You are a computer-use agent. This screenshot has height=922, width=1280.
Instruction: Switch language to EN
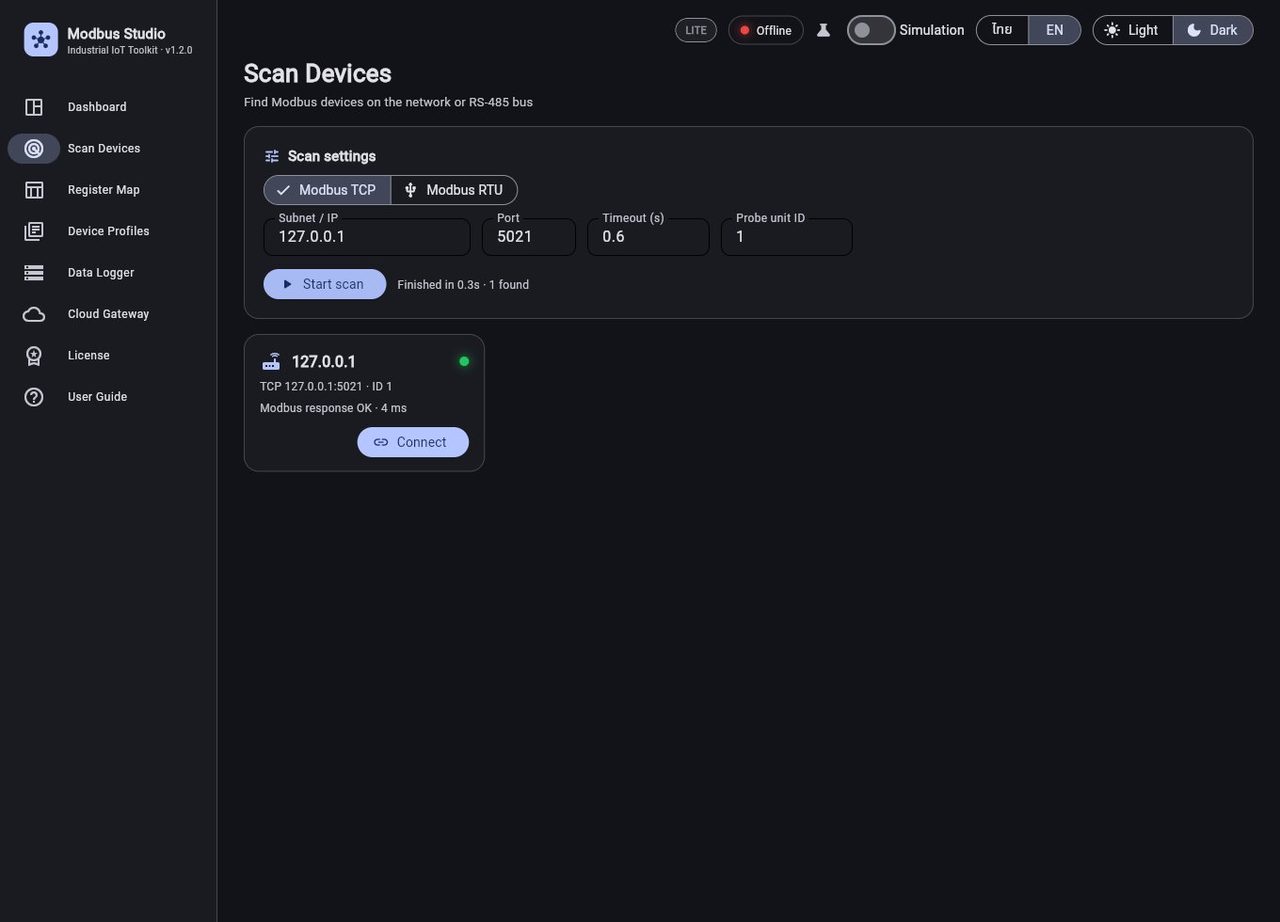(1055, 30)
